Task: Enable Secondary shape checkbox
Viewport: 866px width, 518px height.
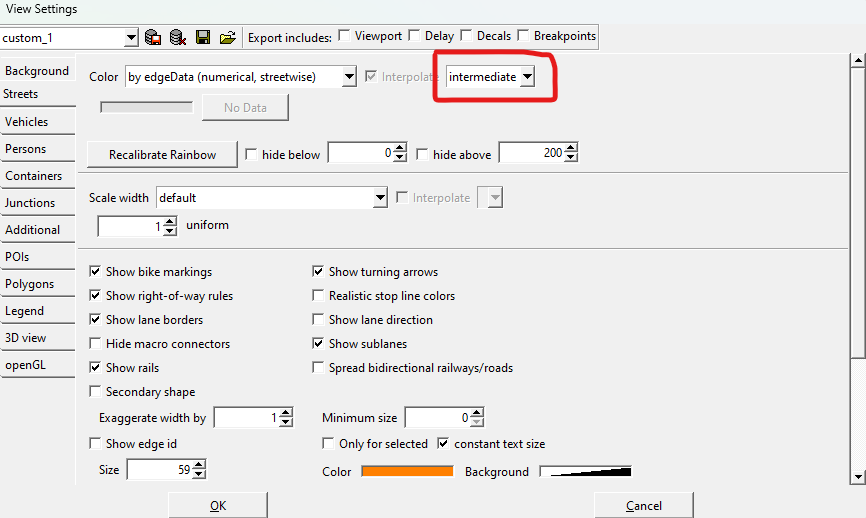Action: click(x=95, y=392)
